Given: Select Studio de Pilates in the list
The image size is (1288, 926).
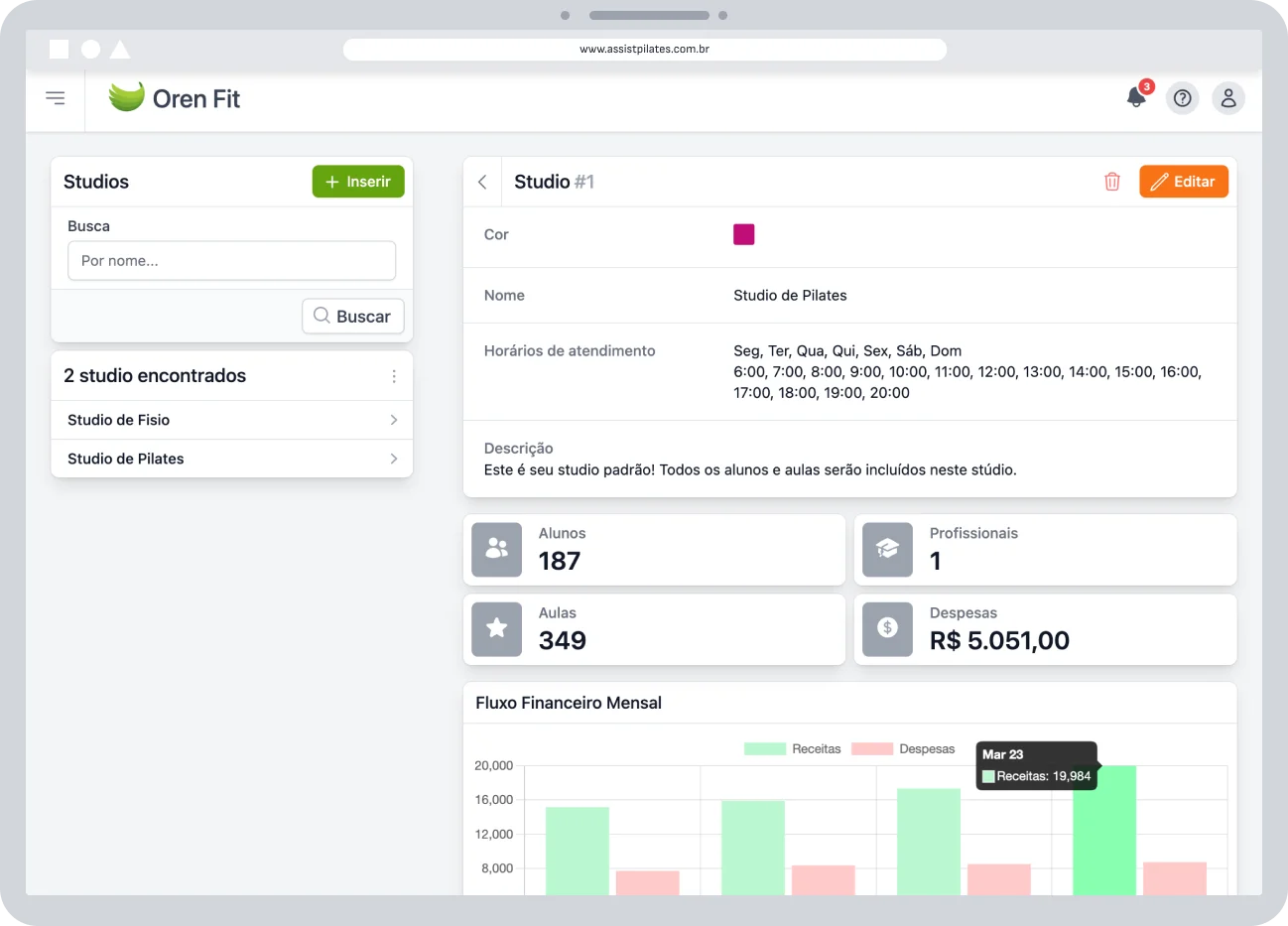Looking at the screenshot, I should click(231, 459).
